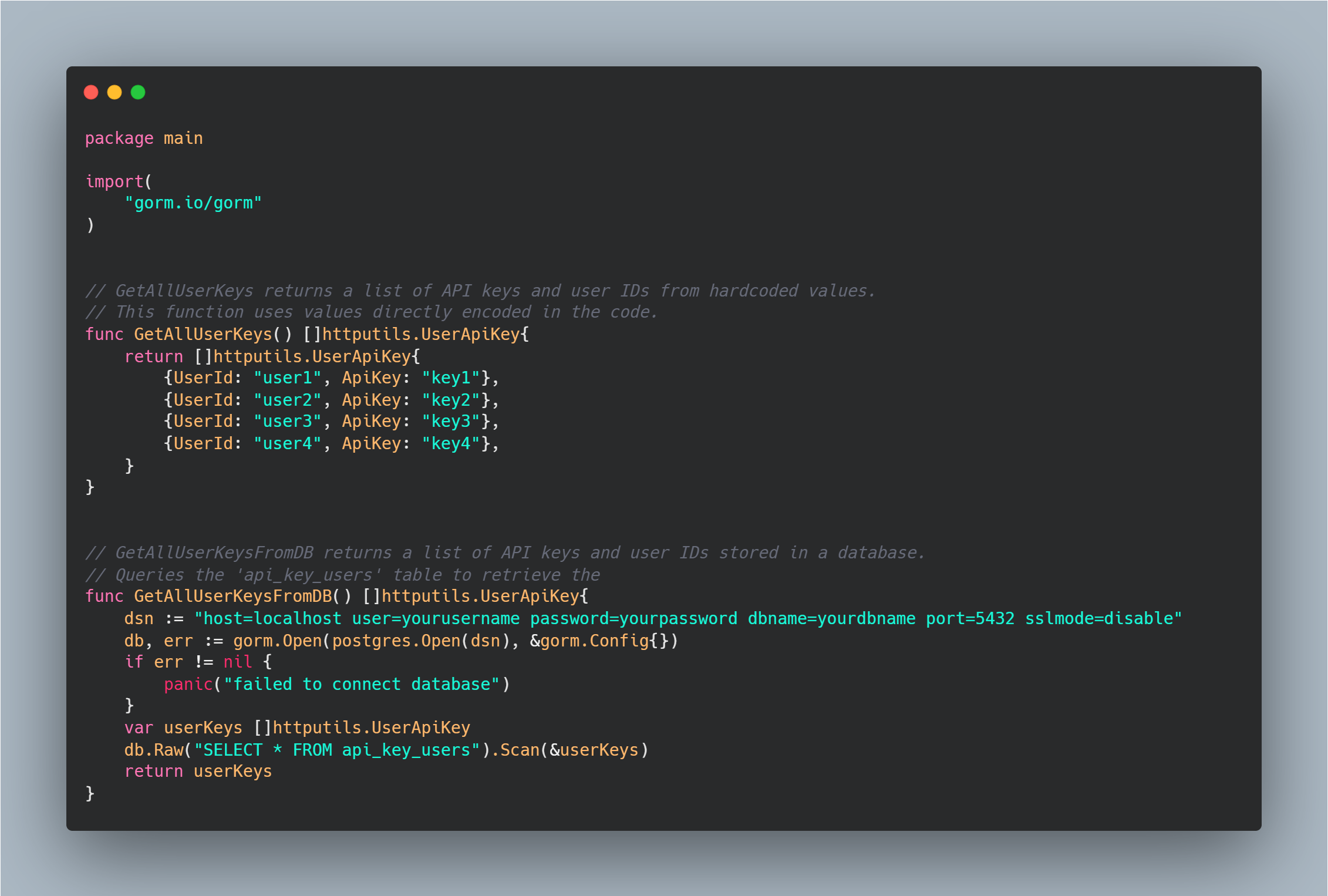
Task: Click the final "return userKeys" statement
Action: (x=198, y=772)
